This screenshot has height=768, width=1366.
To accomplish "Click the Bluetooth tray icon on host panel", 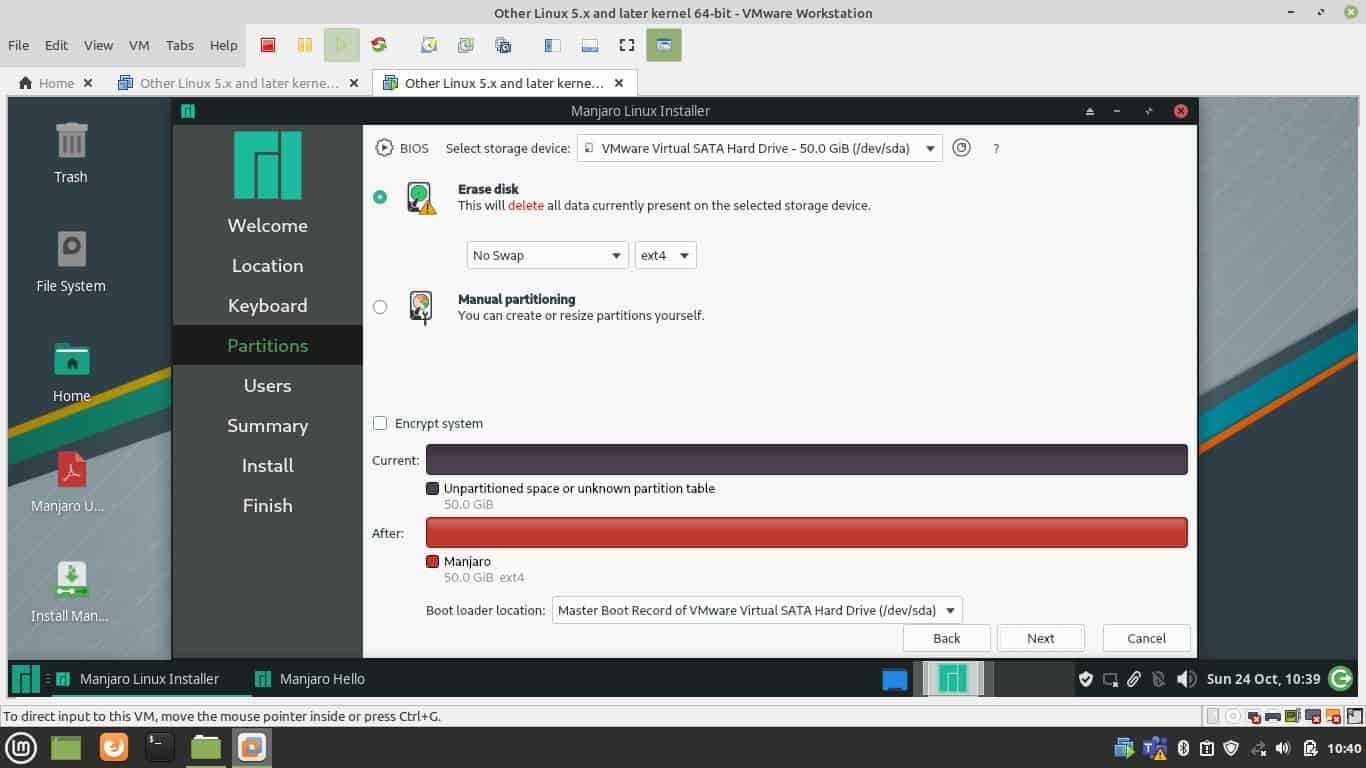I will point(1182,748).
